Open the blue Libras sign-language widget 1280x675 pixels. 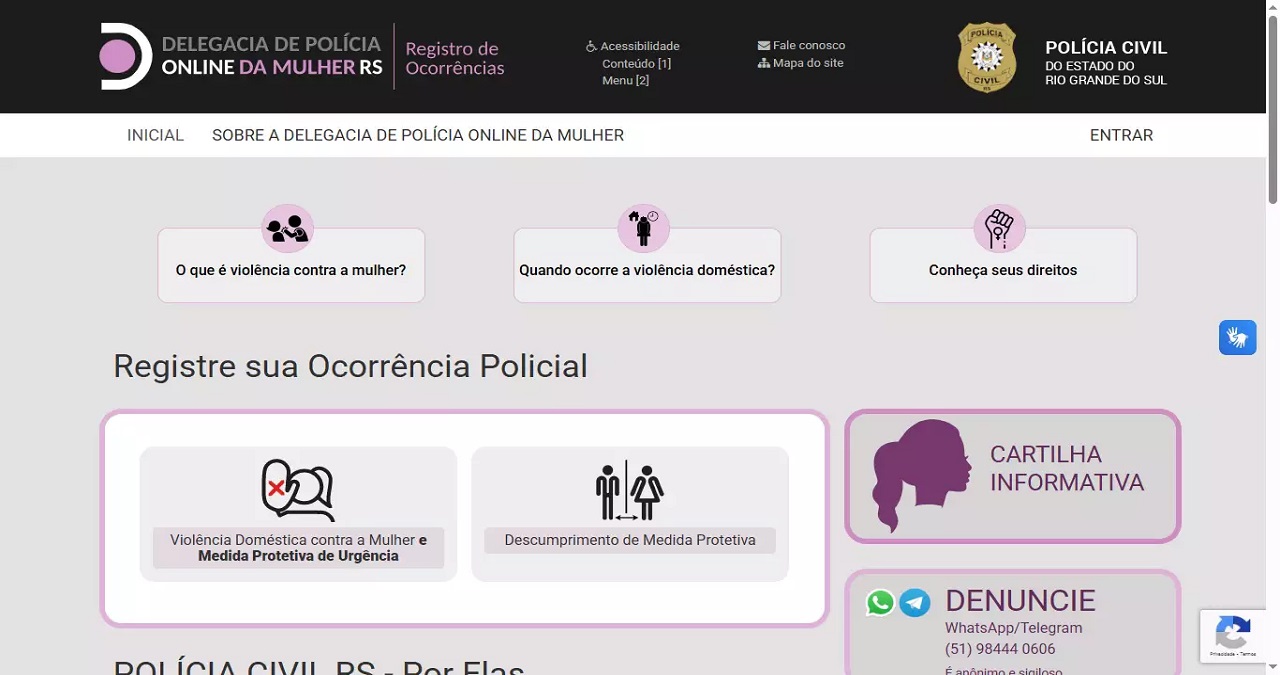click(1237, 337)
